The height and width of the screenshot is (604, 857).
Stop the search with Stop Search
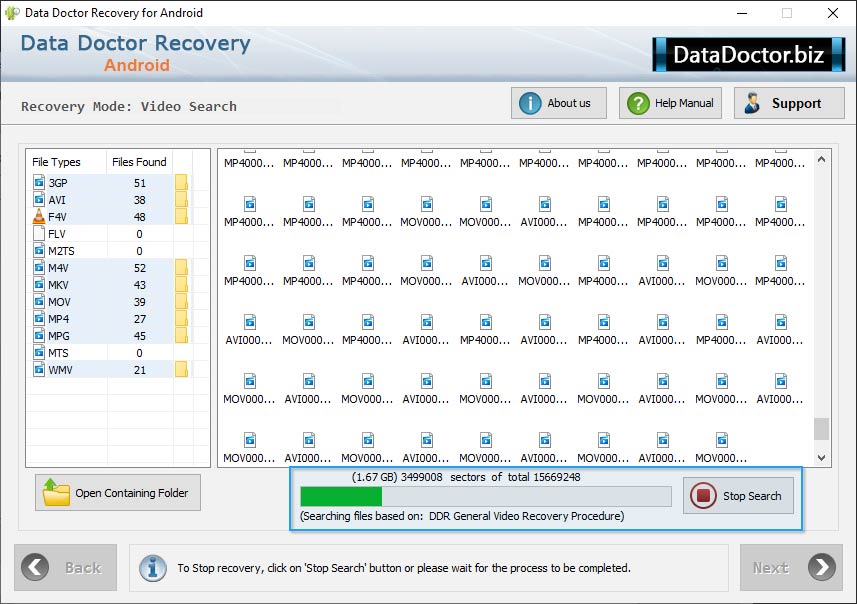738,496
